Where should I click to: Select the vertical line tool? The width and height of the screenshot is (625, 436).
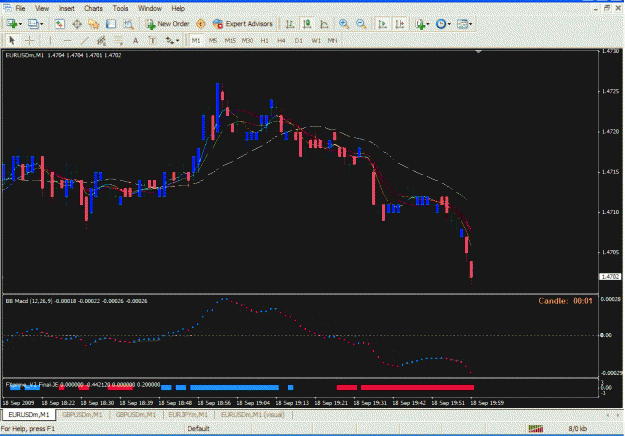50,40
